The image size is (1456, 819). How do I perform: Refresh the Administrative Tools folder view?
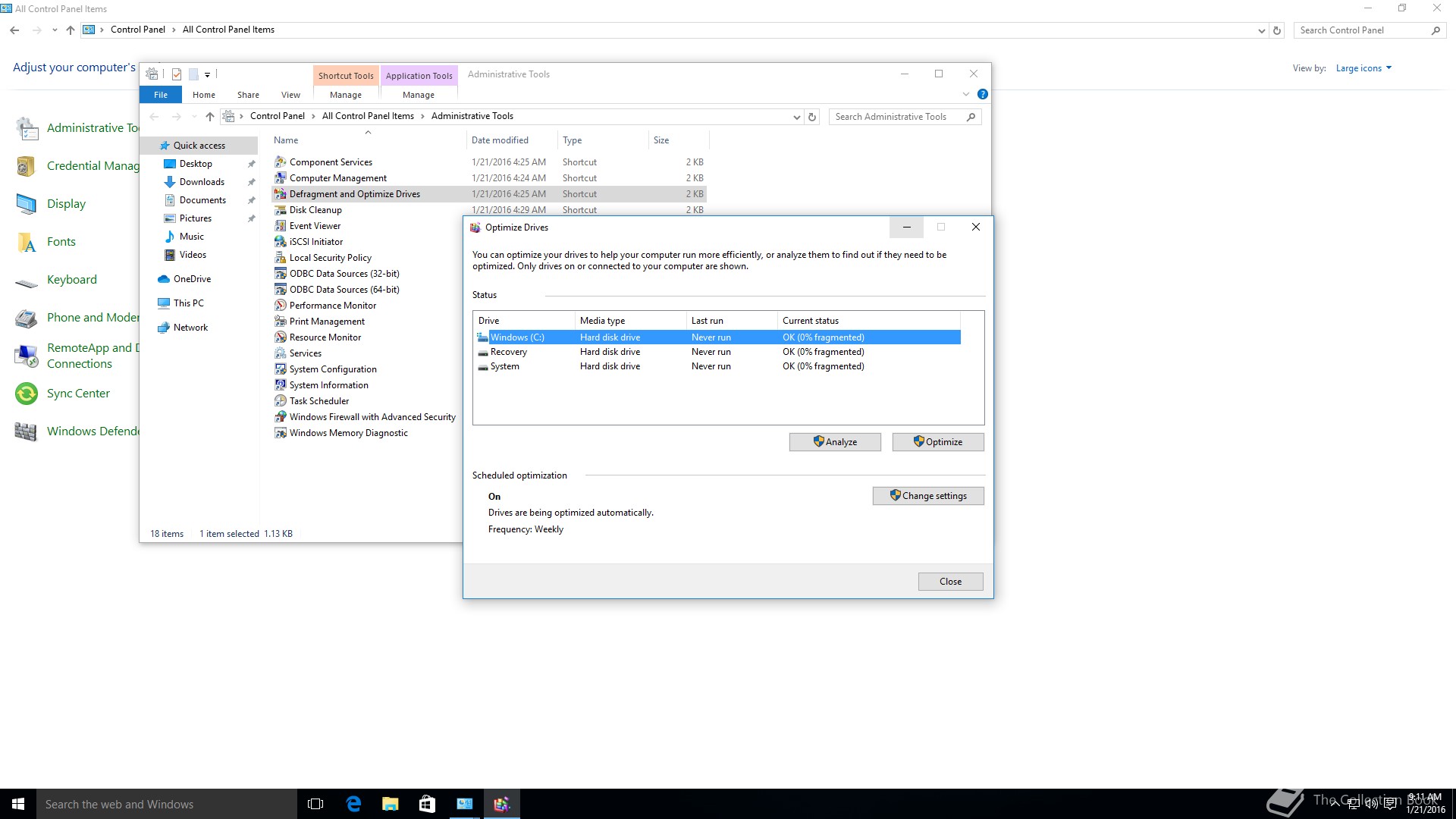click(x=812, y=117)
